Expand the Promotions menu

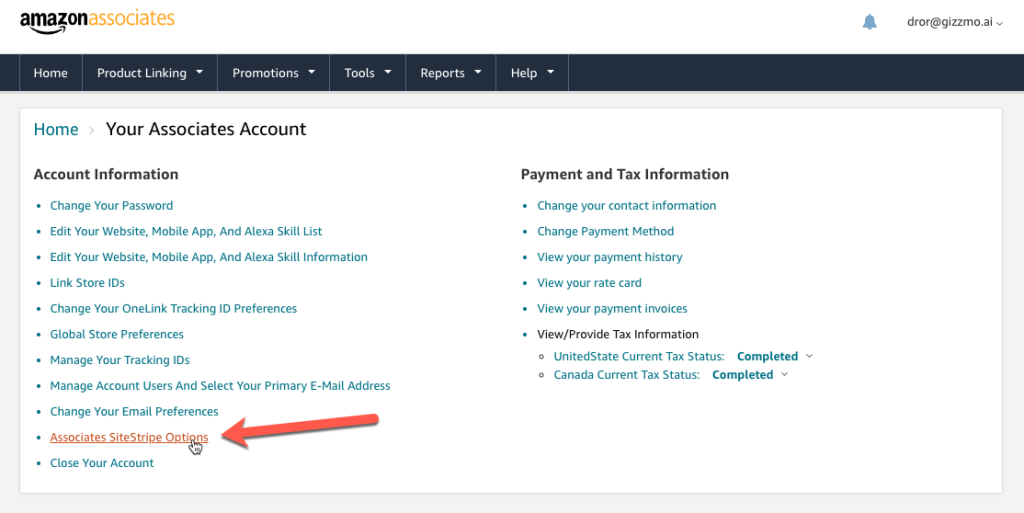click(x=273, y=73)
